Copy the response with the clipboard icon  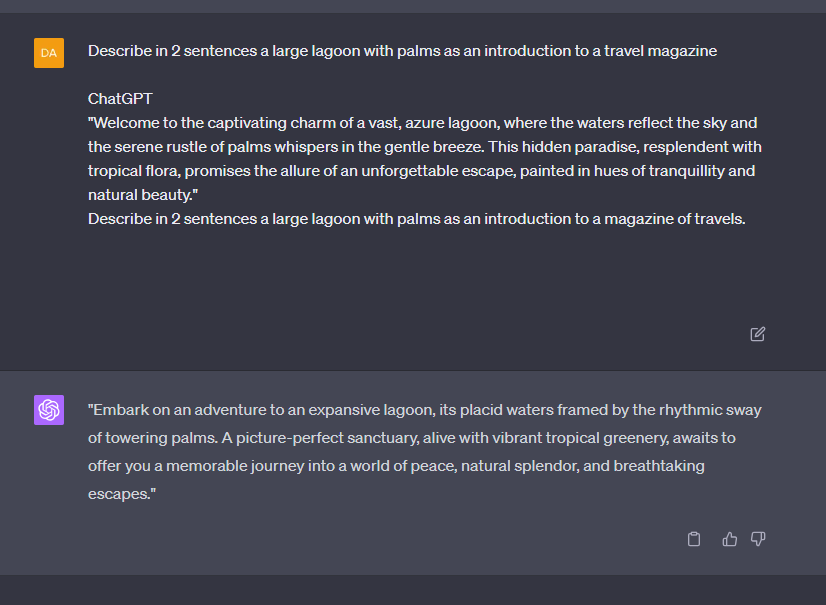pyautogui.click(x=694, y=539)
